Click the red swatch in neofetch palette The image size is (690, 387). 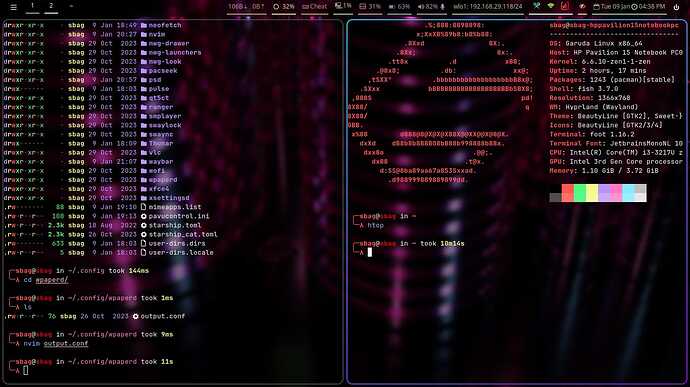coord(568,193)
